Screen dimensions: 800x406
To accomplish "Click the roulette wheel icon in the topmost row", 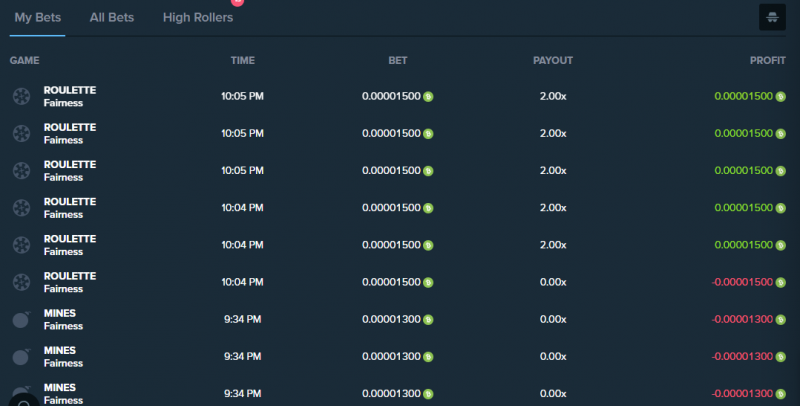I will tap(21, 96).
